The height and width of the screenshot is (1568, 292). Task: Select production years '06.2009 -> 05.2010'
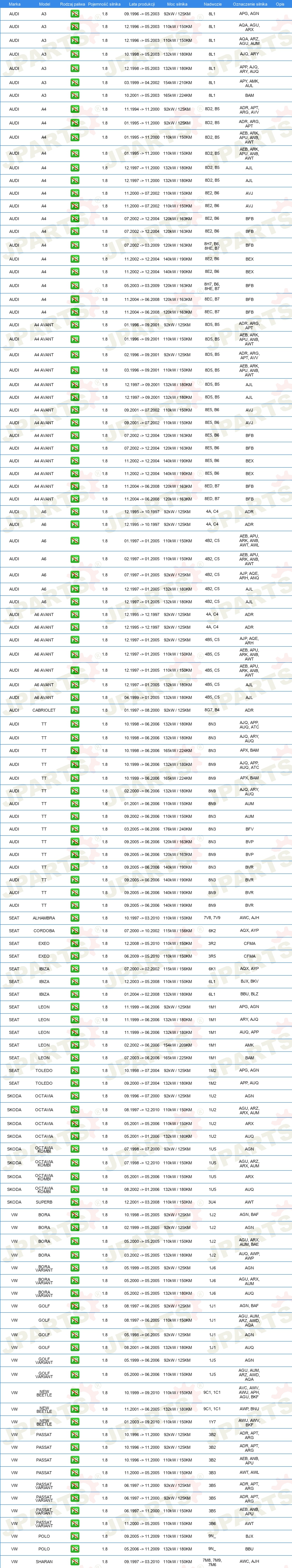(x=142, y=956)
